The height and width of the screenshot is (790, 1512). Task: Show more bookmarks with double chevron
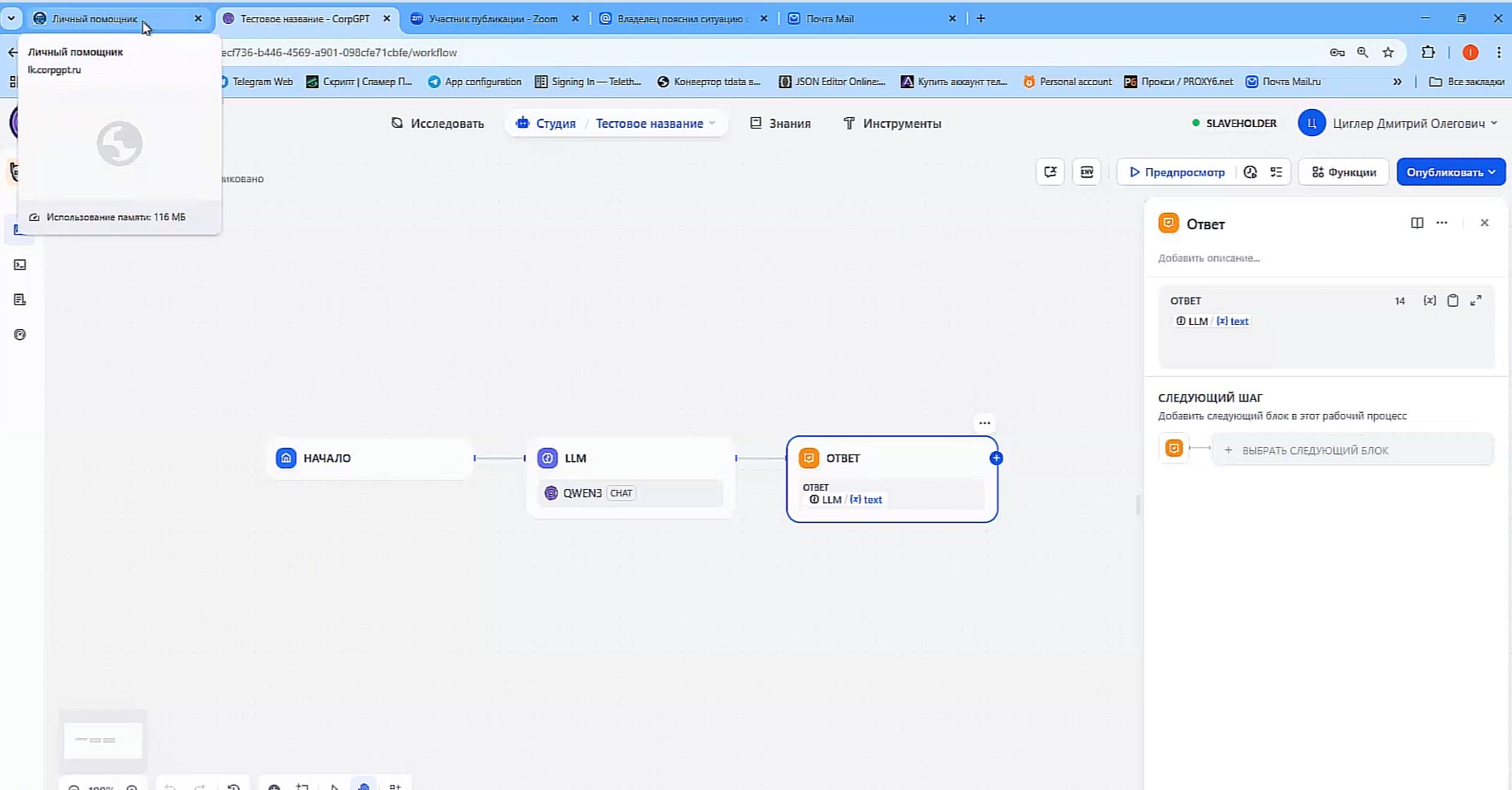pos(1397,82)
